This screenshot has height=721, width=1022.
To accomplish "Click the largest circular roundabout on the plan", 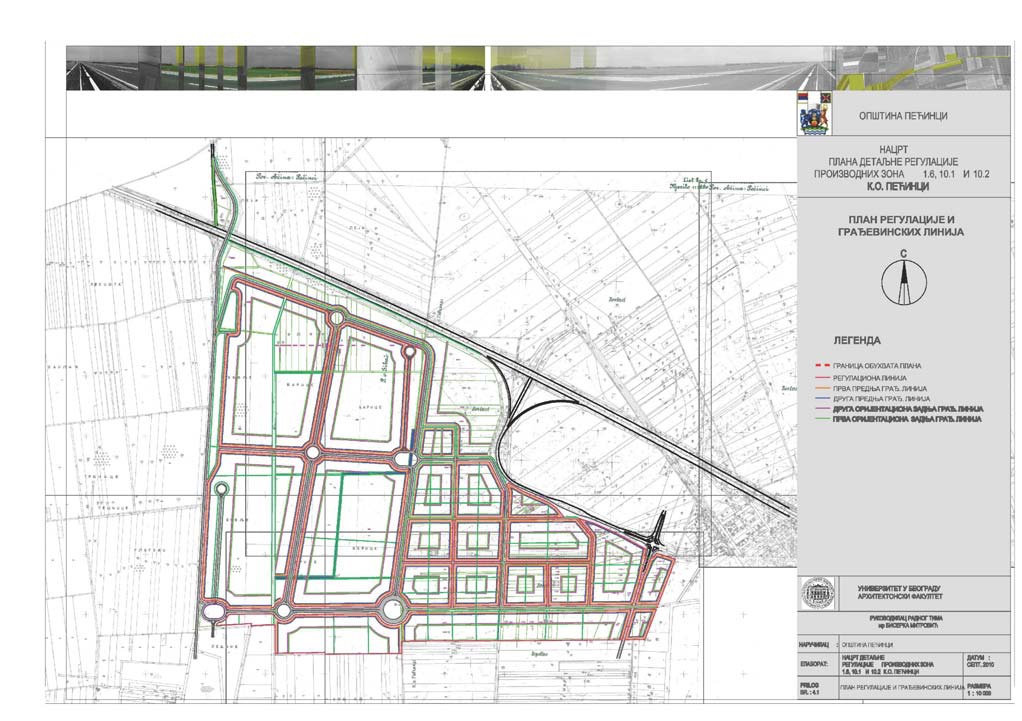I will (x=392, y=607).
